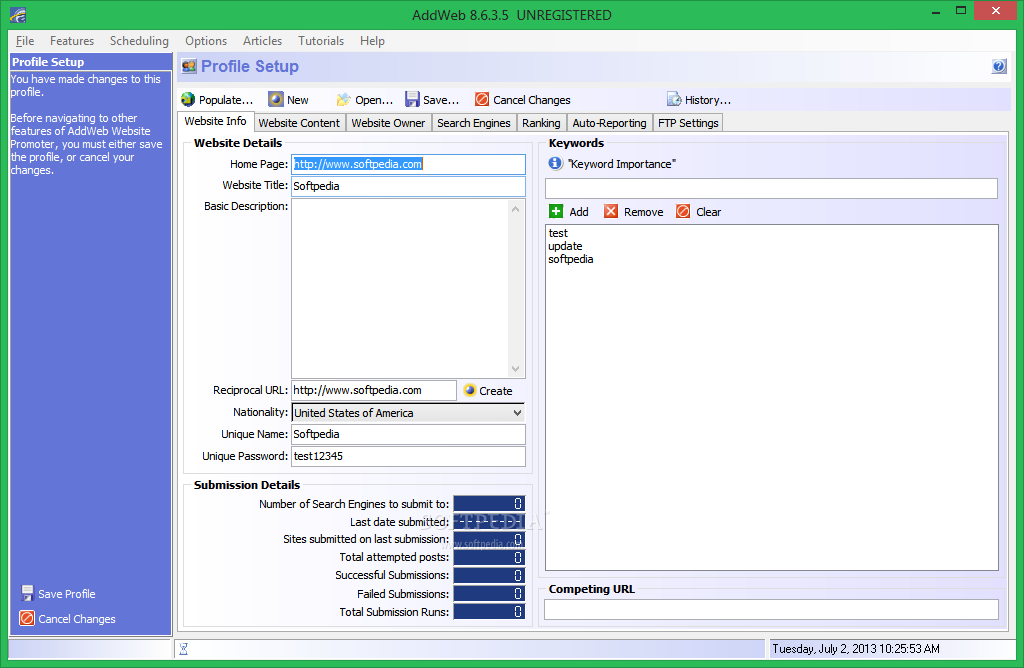Image resolution: width=1024 pixels, height=668 pixels.
Task: Click the Unique Name input field
Action: (408, 434)
